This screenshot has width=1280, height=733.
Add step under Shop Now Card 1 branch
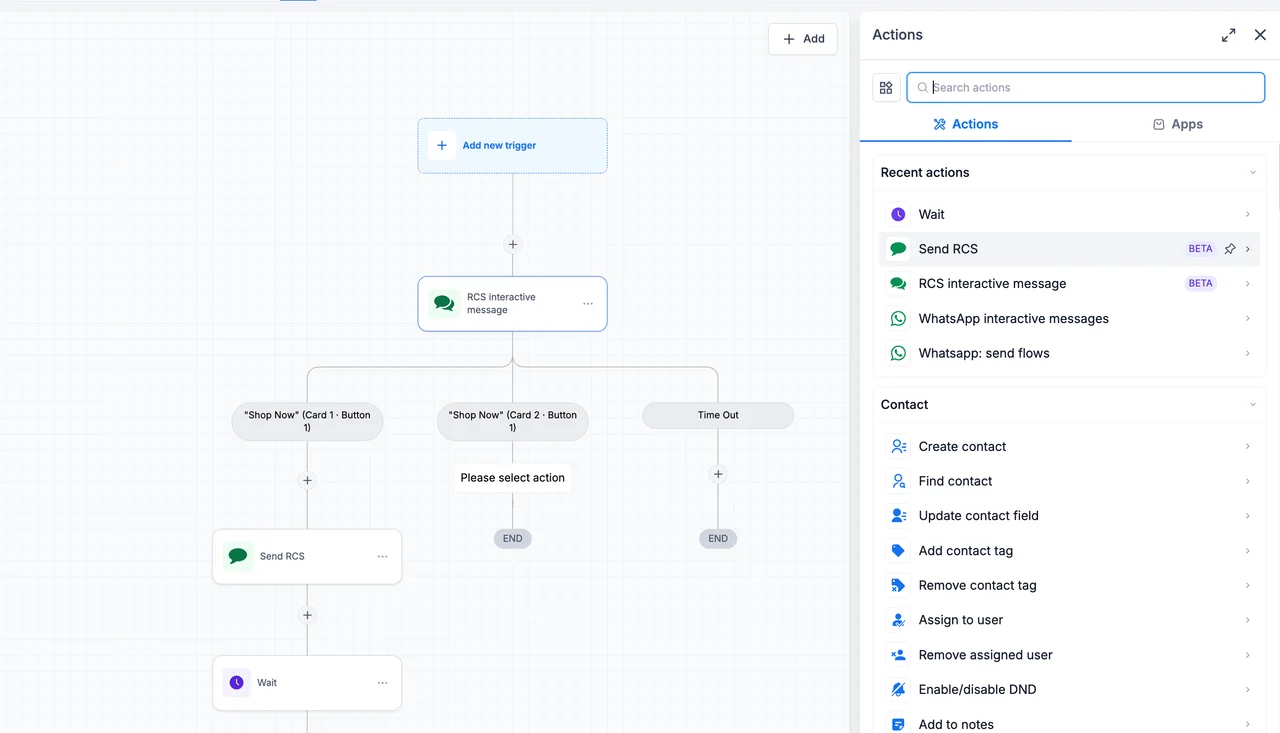(x=307, y=480)
